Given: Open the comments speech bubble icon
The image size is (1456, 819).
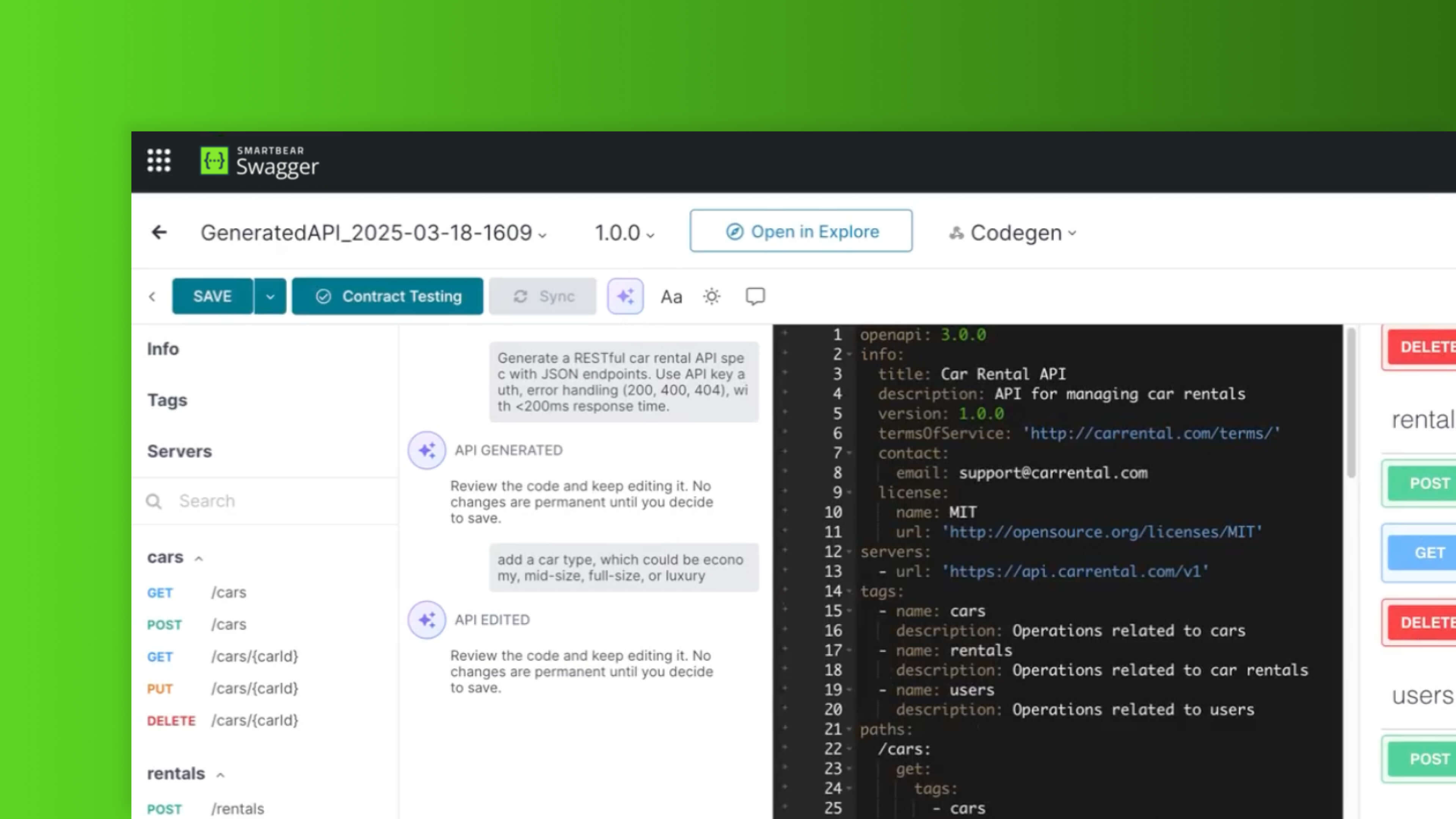Looking at the screenshot, I should click(x=755, y=297).
